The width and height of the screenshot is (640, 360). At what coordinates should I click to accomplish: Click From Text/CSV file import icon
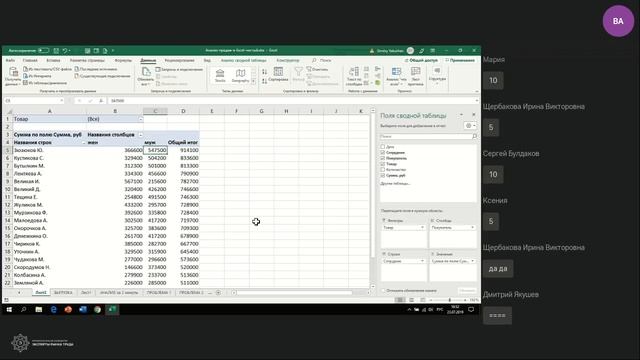(x=25, y=69)
